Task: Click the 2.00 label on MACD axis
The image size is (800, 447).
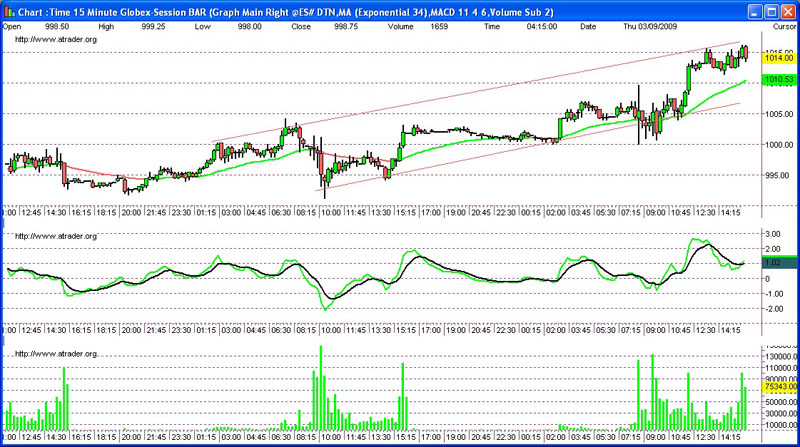Action: pos(773,249)
